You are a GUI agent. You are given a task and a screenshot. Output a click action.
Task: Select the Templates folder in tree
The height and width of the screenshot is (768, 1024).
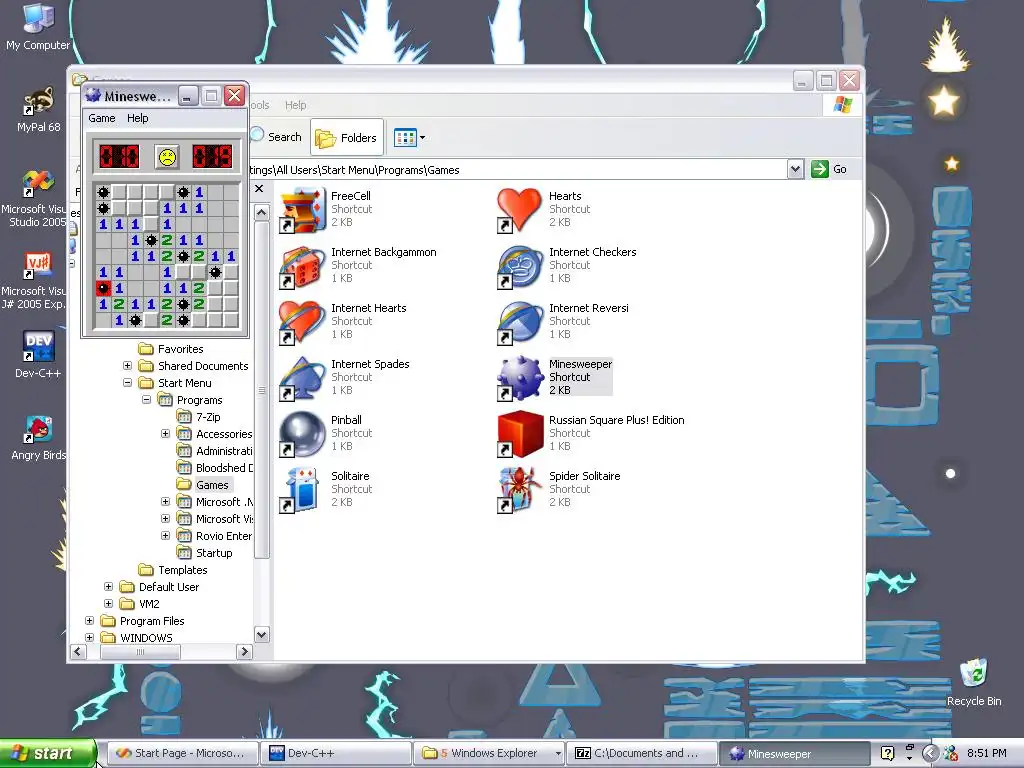tap(173, 569)
